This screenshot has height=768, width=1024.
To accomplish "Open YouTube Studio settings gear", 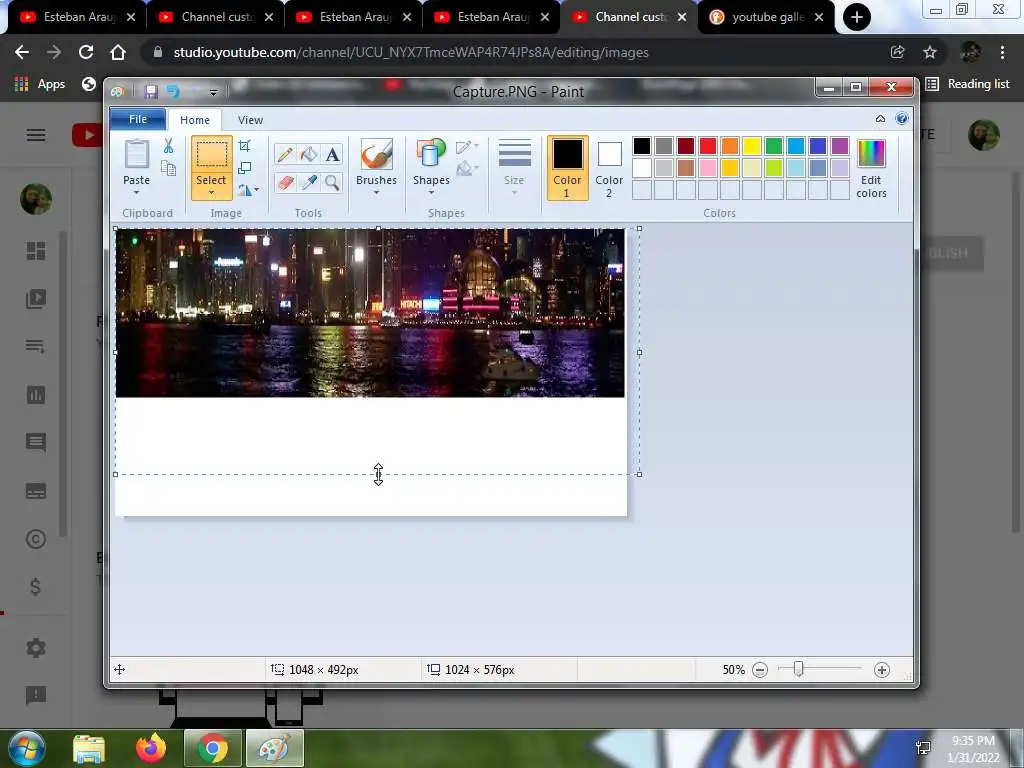I will pos(36,648).
